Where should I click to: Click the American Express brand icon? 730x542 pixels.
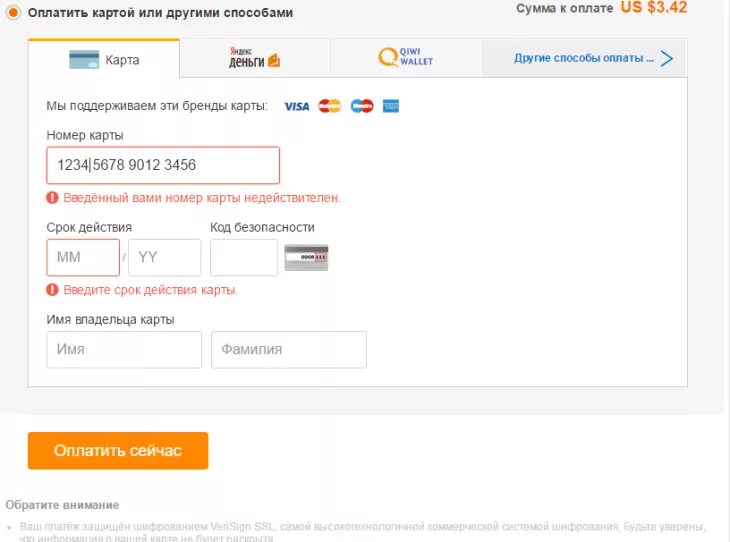point(391,106)
